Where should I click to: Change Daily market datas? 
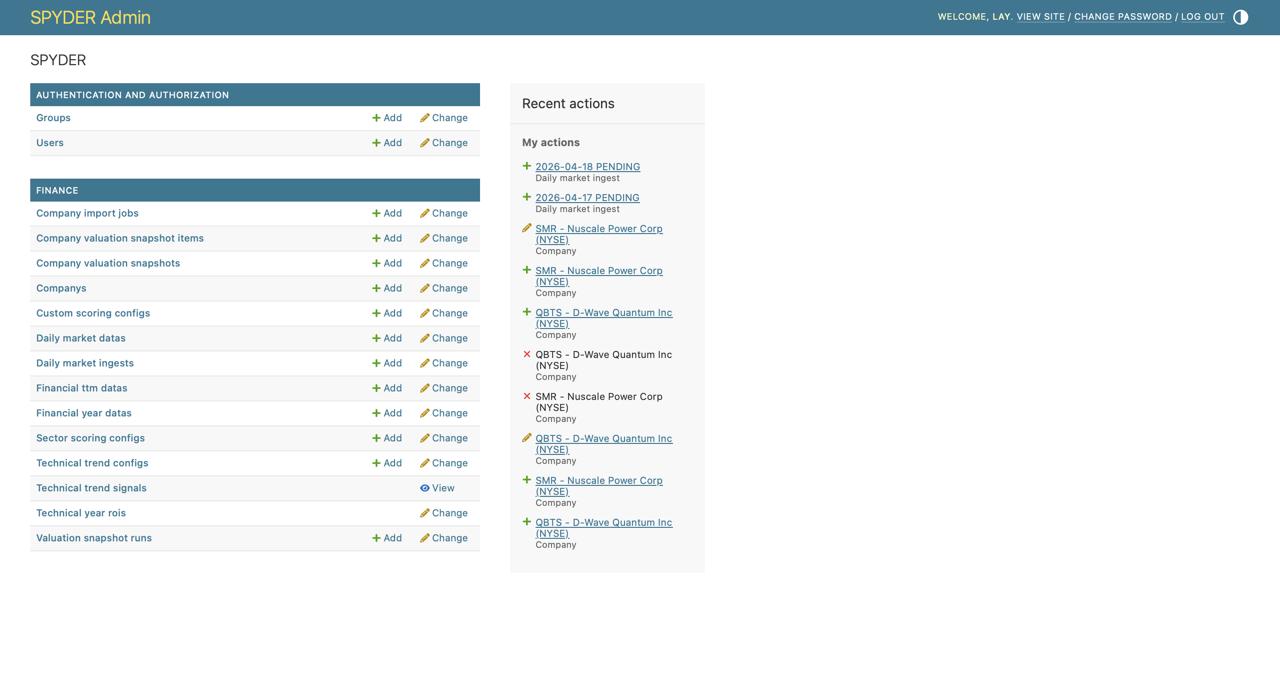(x=444, y=338)
